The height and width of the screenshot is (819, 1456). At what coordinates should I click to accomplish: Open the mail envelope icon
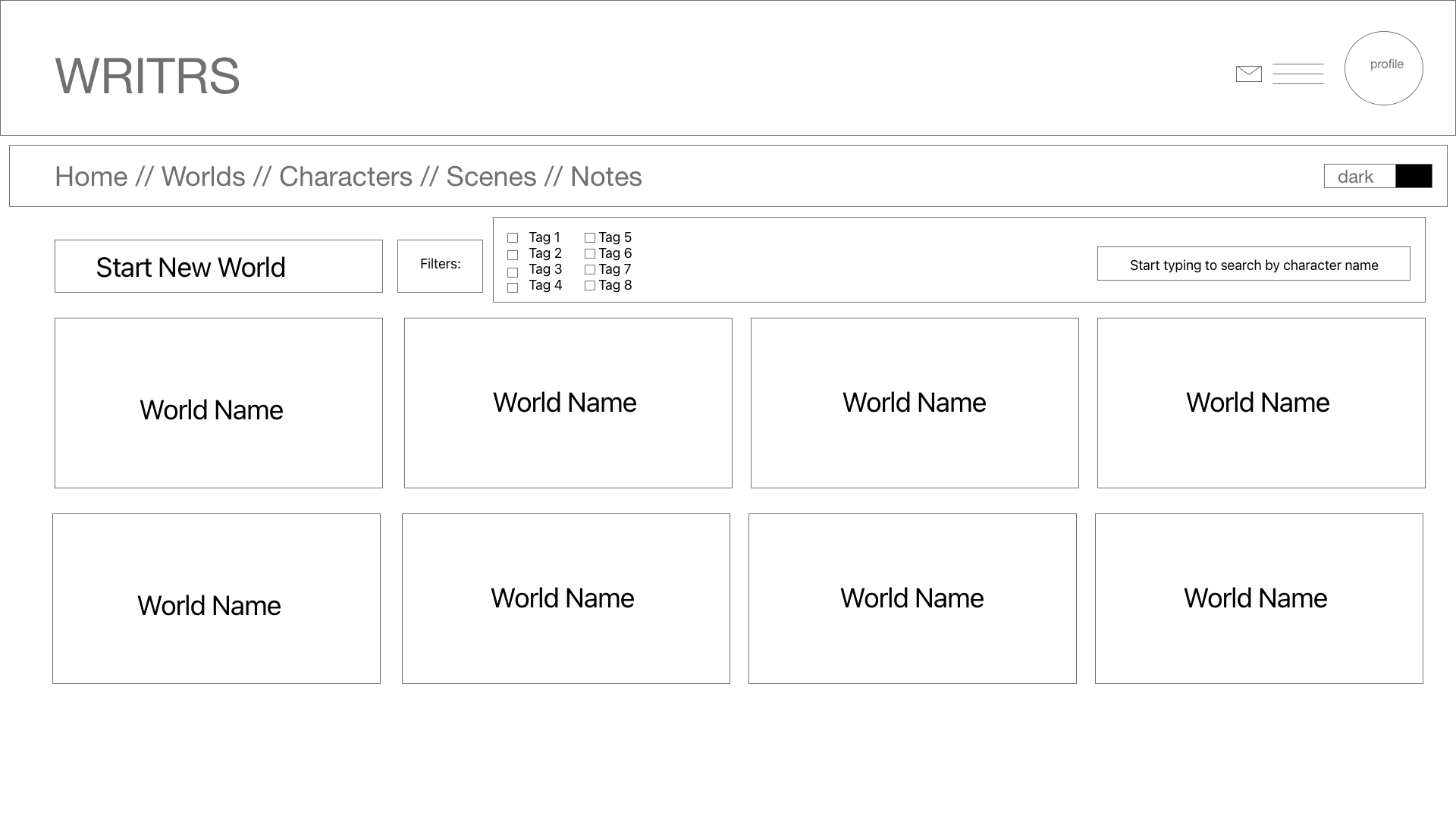coord(1248,74)
